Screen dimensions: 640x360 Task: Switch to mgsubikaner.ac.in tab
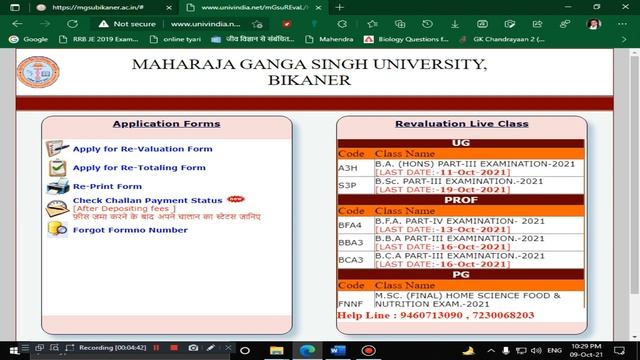pyautogui.click(x=98, y=7)
